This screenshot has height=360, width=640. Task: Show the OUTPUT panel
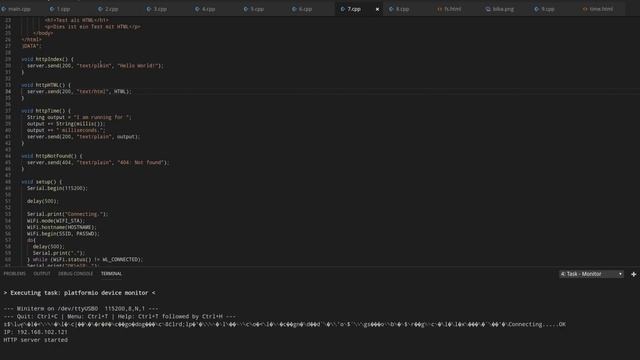pos(42,273)
